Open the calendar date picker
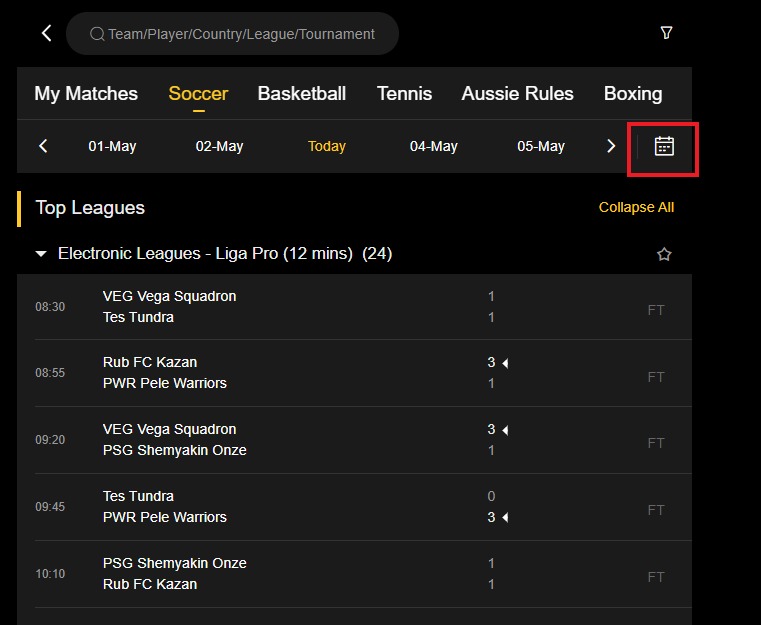 tap(664, 147)
